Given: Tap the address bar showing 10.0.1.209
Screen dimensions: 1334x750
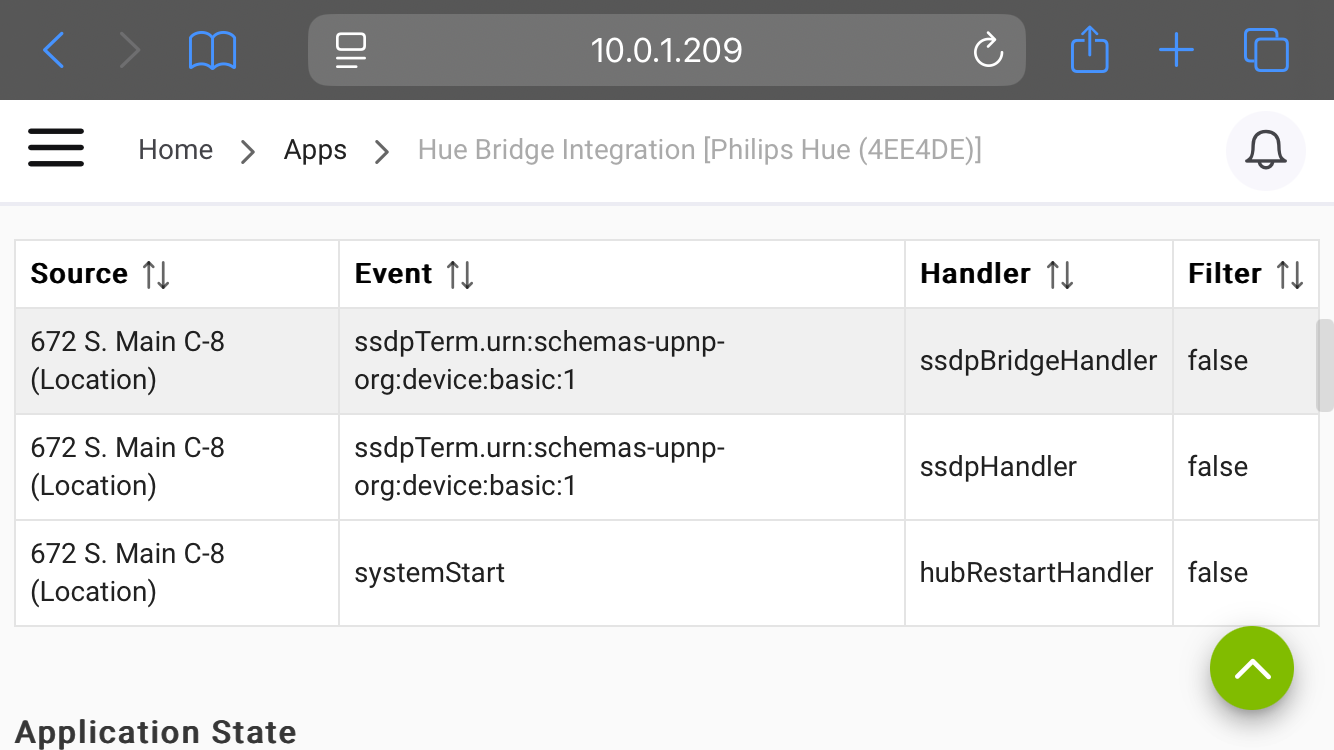Looking at the screenshot, I should click(x=667, y=50).
